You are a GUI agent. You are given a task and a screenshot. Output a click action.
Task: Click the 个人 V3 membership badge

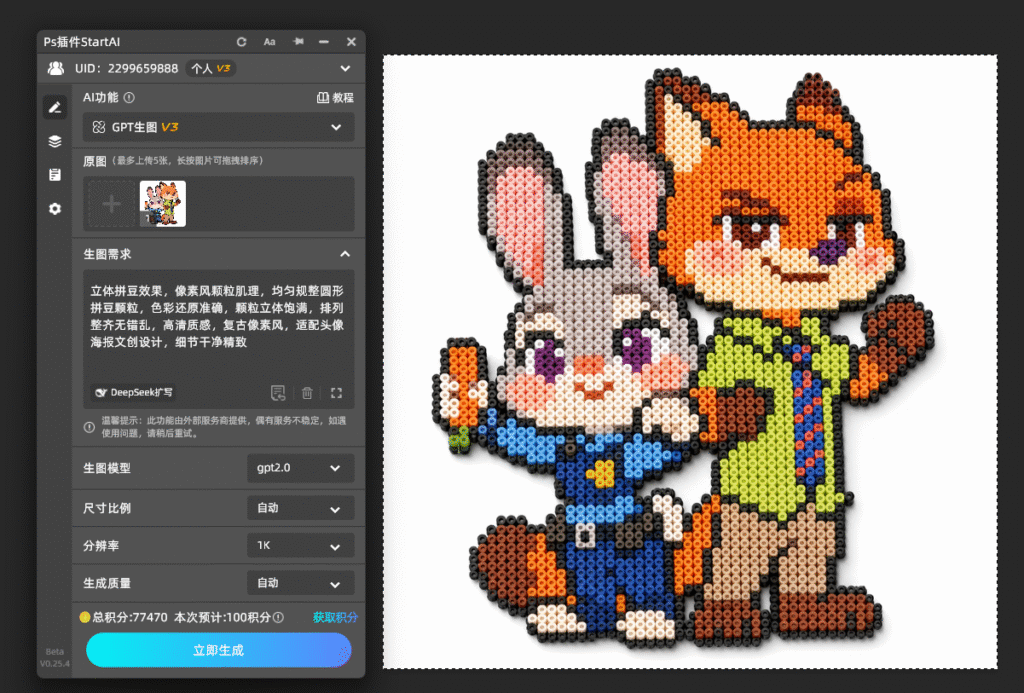pyautogui.click(x=210, y=68)
